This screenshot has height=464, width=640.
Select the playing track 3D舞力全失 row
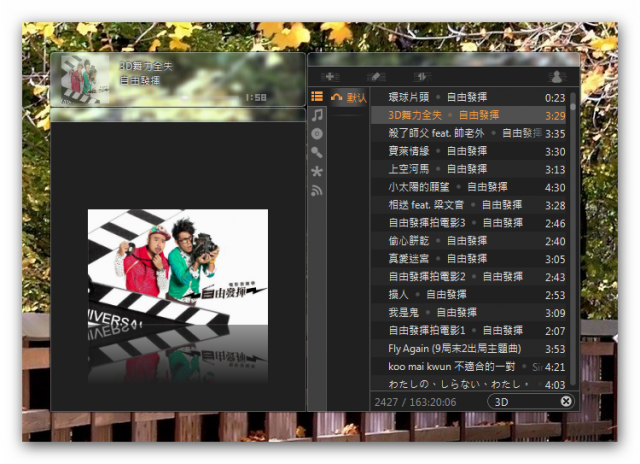point(468,115)
